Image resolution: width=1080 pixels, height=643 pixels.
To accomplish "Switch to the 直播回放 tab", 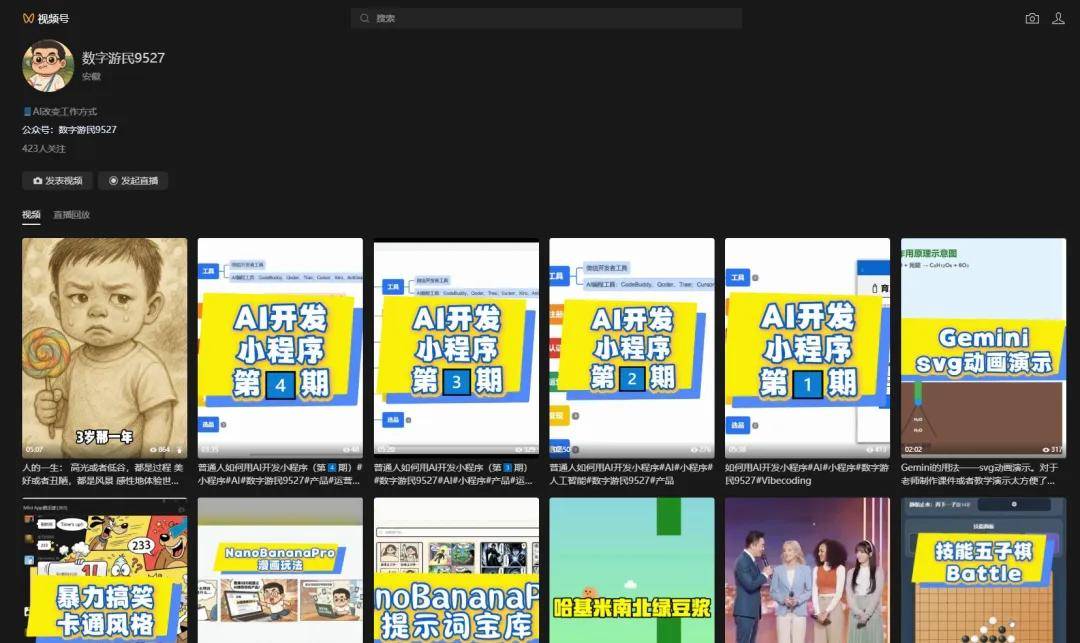I will pyautogui.click(x=71, y=215).
